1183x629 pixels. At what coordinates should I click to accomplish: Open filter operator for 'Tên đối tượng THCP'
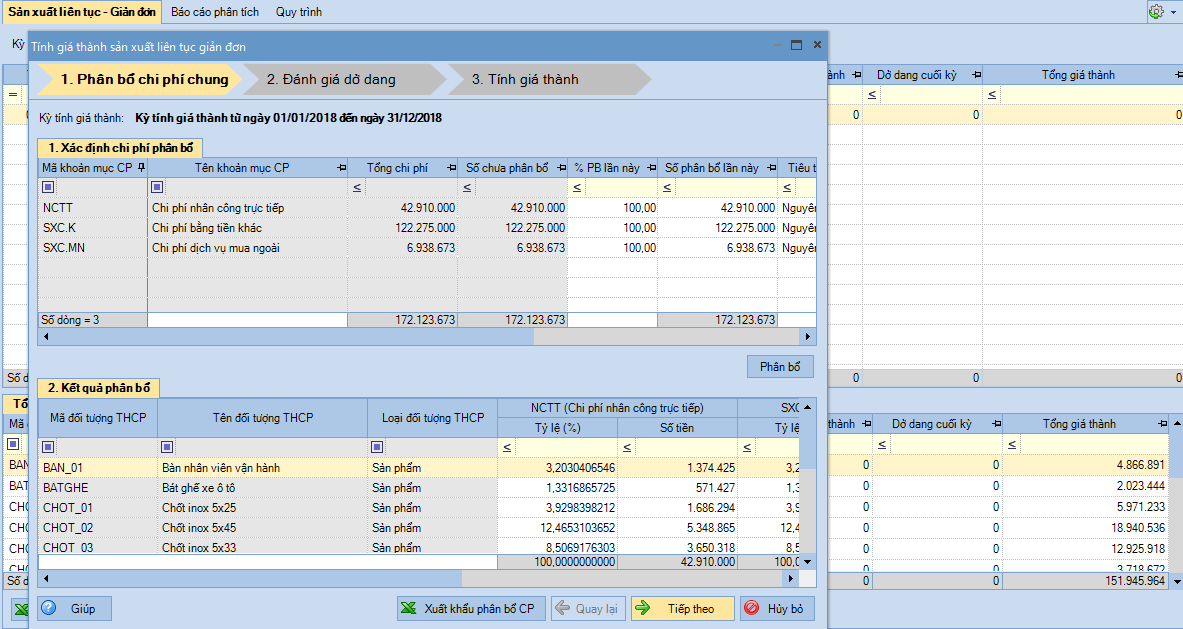(167, 447)
